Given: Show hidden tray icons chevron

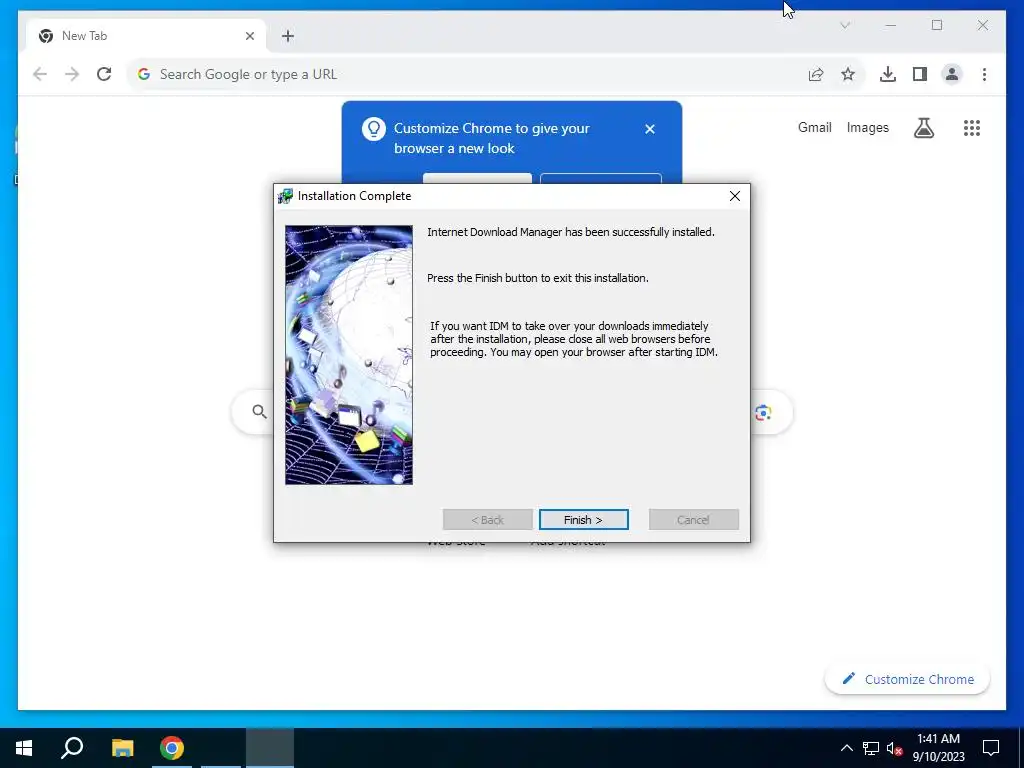Looking at the screenshot, I should pos(846,748).
